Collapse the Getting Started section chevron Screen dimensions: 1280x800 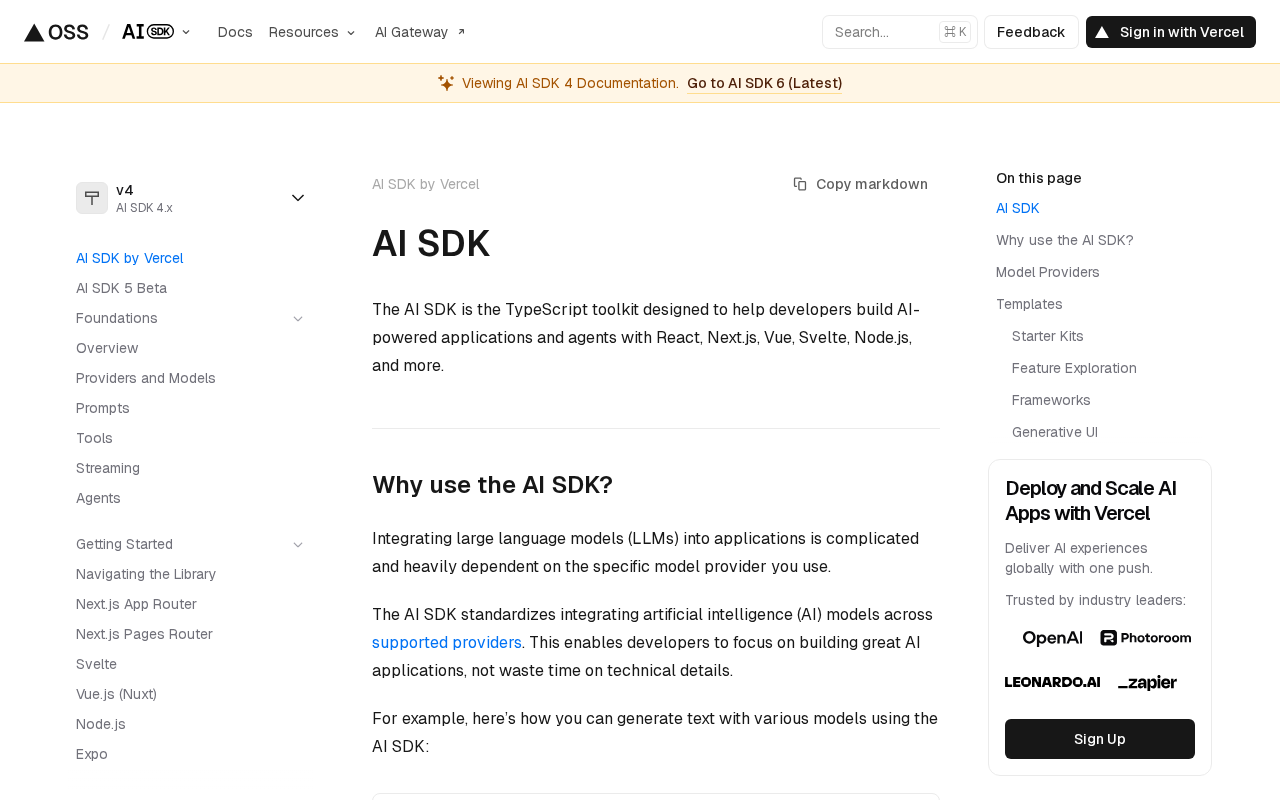tap(298, 545)
